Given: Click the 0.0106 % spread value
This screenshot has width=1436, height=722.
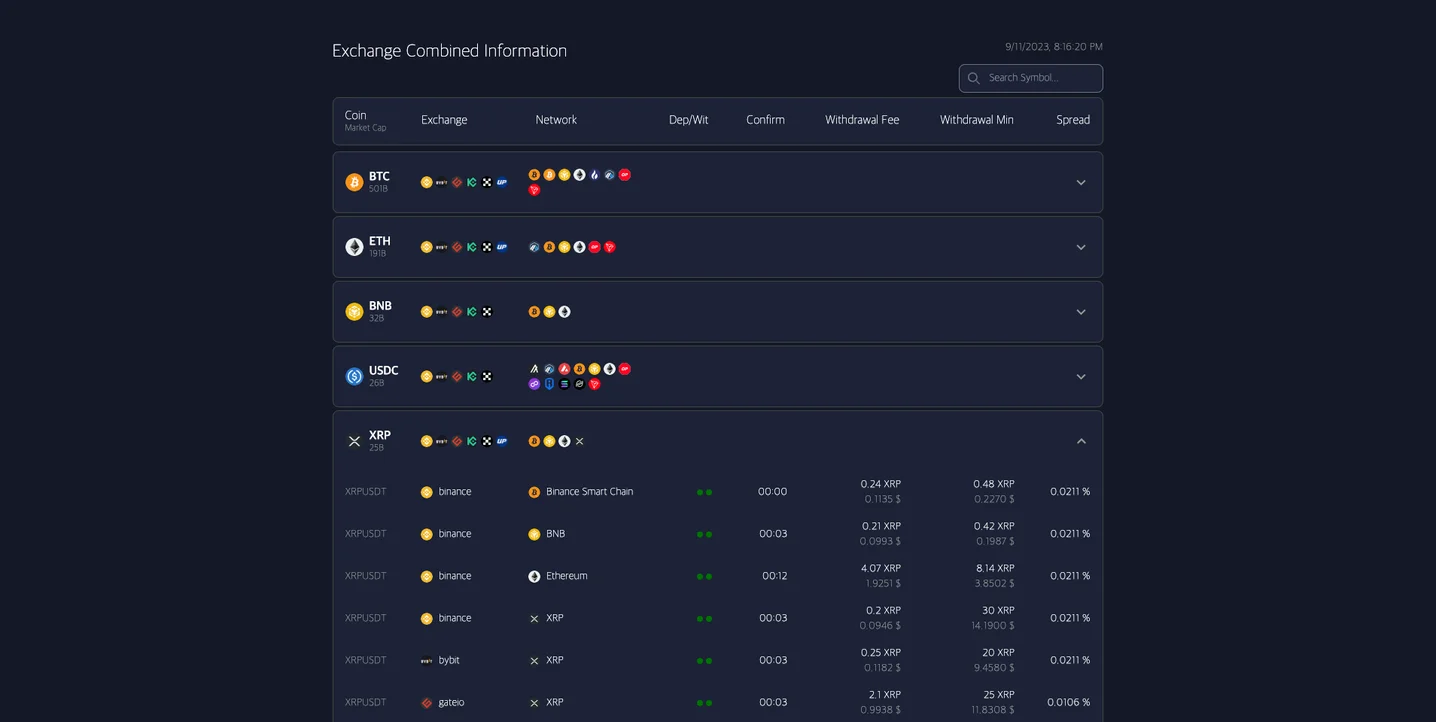Looking at the screenshot, I should [x=1069, y=703].
